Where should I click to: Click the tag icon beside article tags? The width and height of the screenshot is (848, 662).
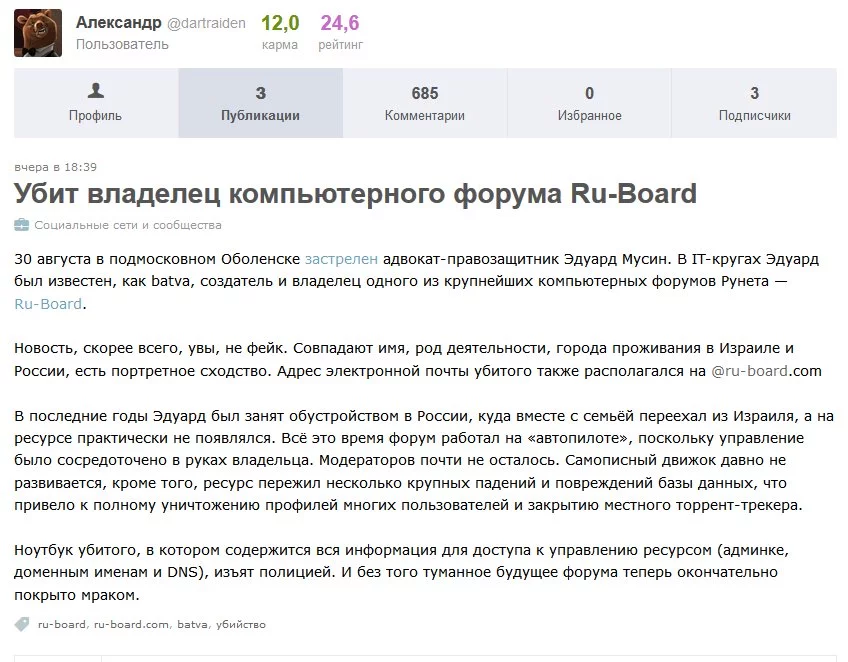click(x=22, y=624)
